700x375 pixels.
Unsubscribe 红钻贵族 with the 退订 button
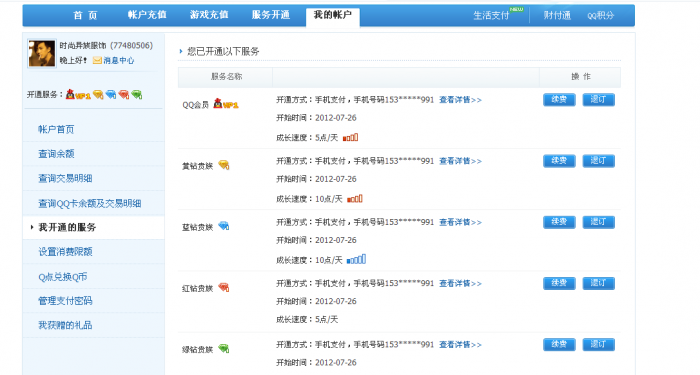(x=598, y=283)
